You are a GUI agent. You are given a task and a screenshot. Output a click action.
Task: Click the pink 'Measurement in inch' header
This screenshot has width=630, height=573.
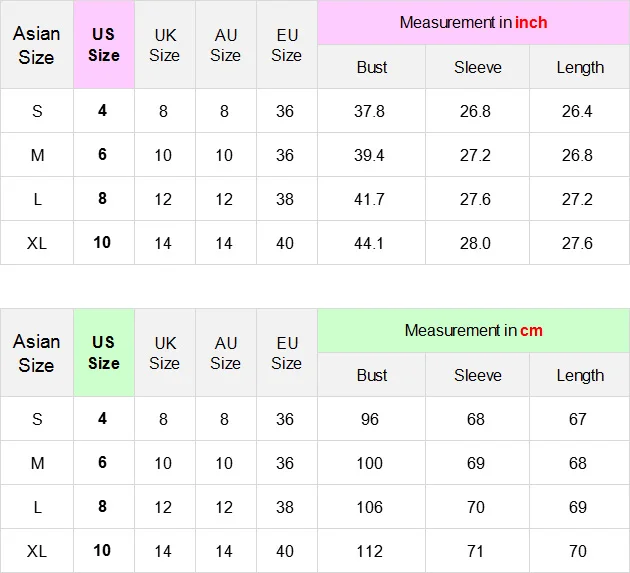pyautogui.click(x=473, y=23)
